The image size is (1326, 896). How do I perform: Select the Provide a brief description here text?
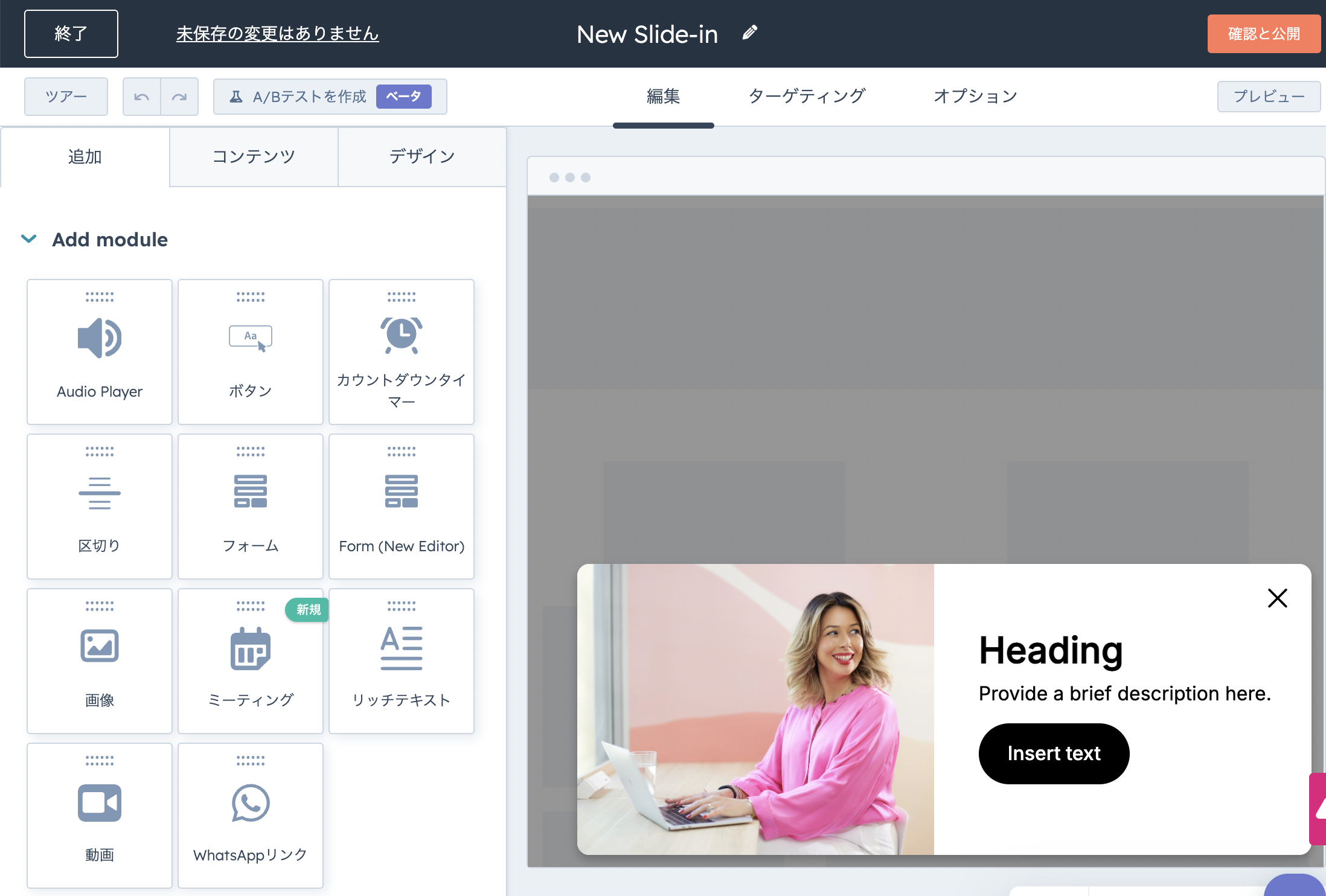1124,693
